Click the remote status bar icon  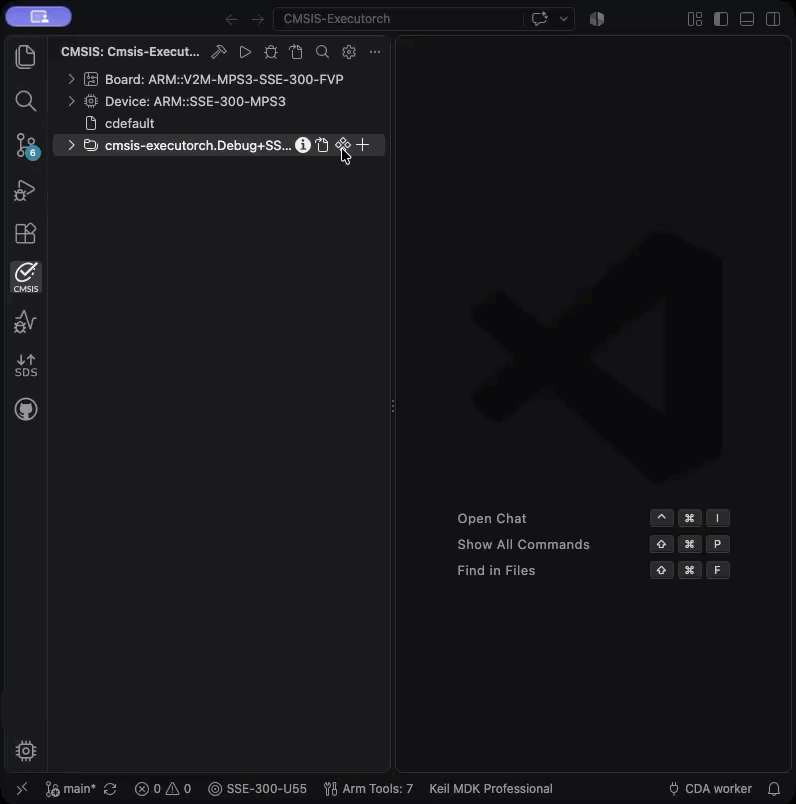pos(22,788)
